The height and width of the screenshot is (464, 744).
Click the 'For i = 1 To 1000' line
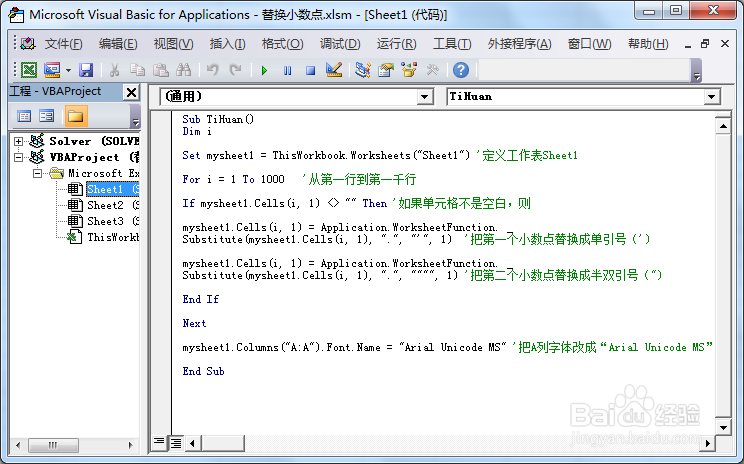click(x=233, y=179)
